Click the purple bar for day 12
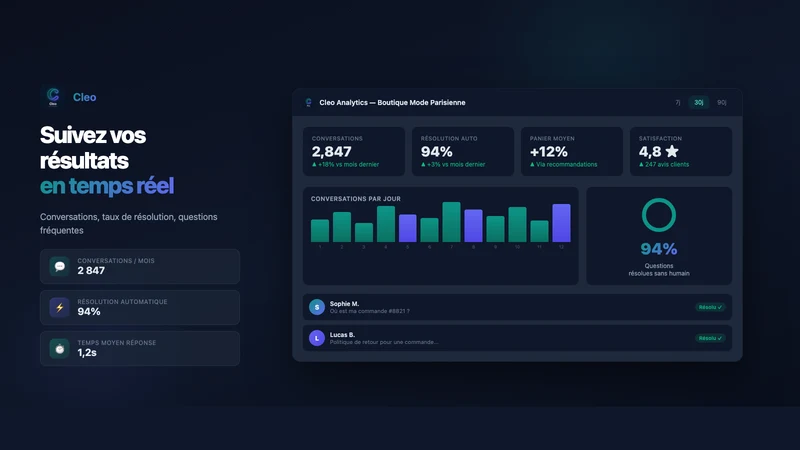800x450 pixels. 561,223
